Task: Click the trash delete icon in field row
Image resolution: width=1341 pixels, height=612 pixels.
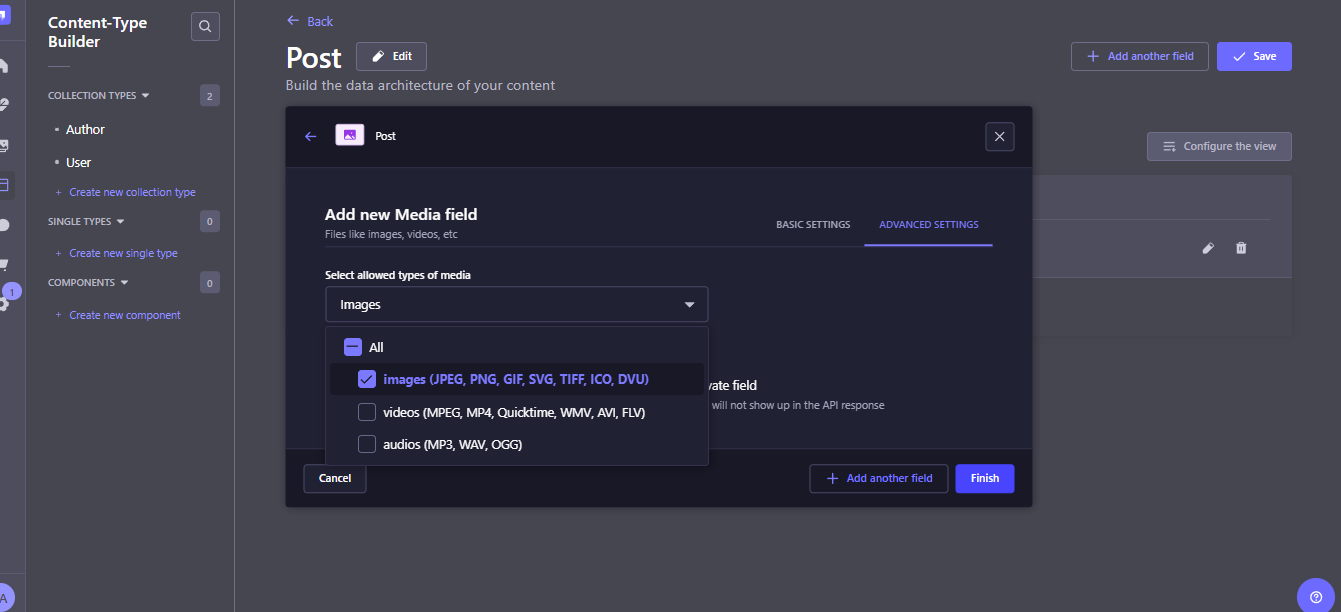Action: pyautogui.click(x=1241, y=248)
